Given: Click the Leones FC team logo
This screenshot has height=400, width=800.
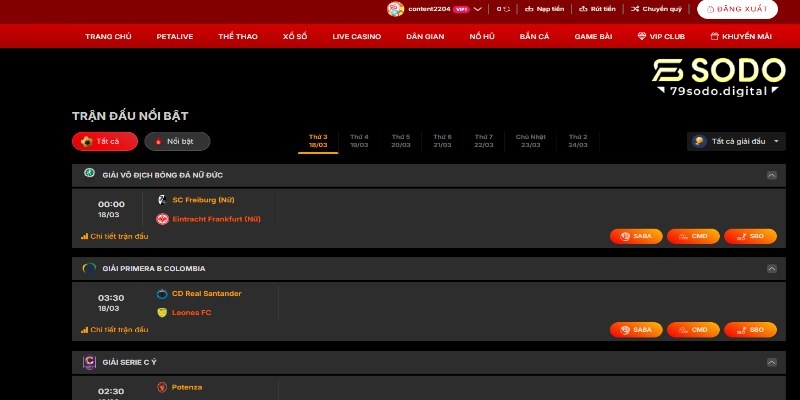Looking at the screenshot, I should tap(162, 312).
